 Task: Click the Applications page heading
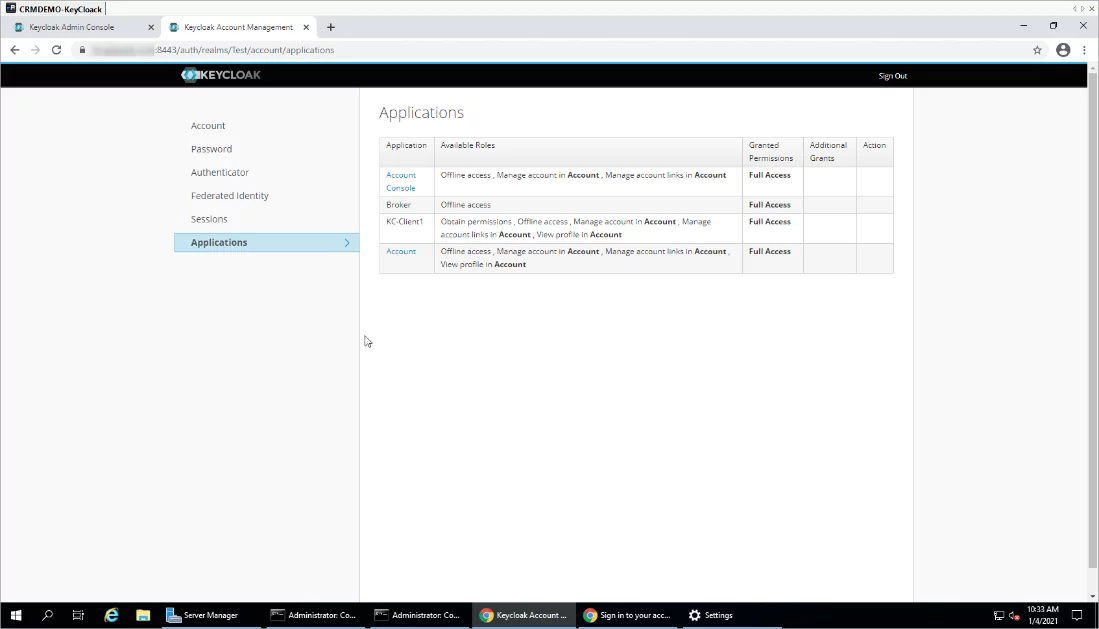(421, 113)
